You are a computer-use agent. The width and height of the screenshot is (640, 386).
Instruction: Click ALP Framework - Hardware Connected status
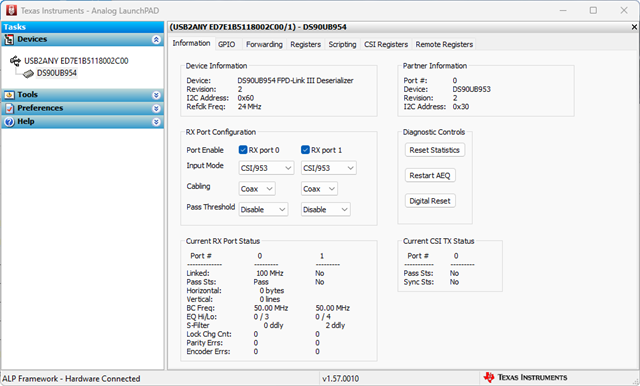point(71,379)
